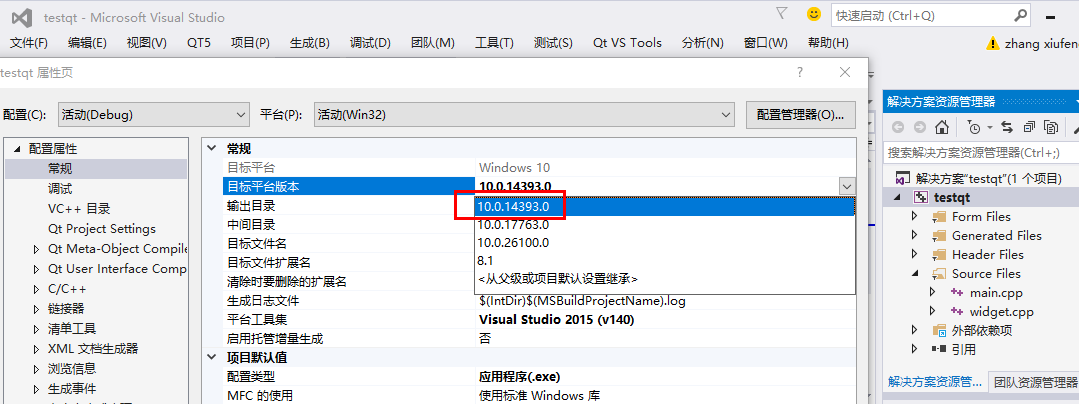Click the smiley feedback icon
This screenshot has width=1079, height=404.
814,14
